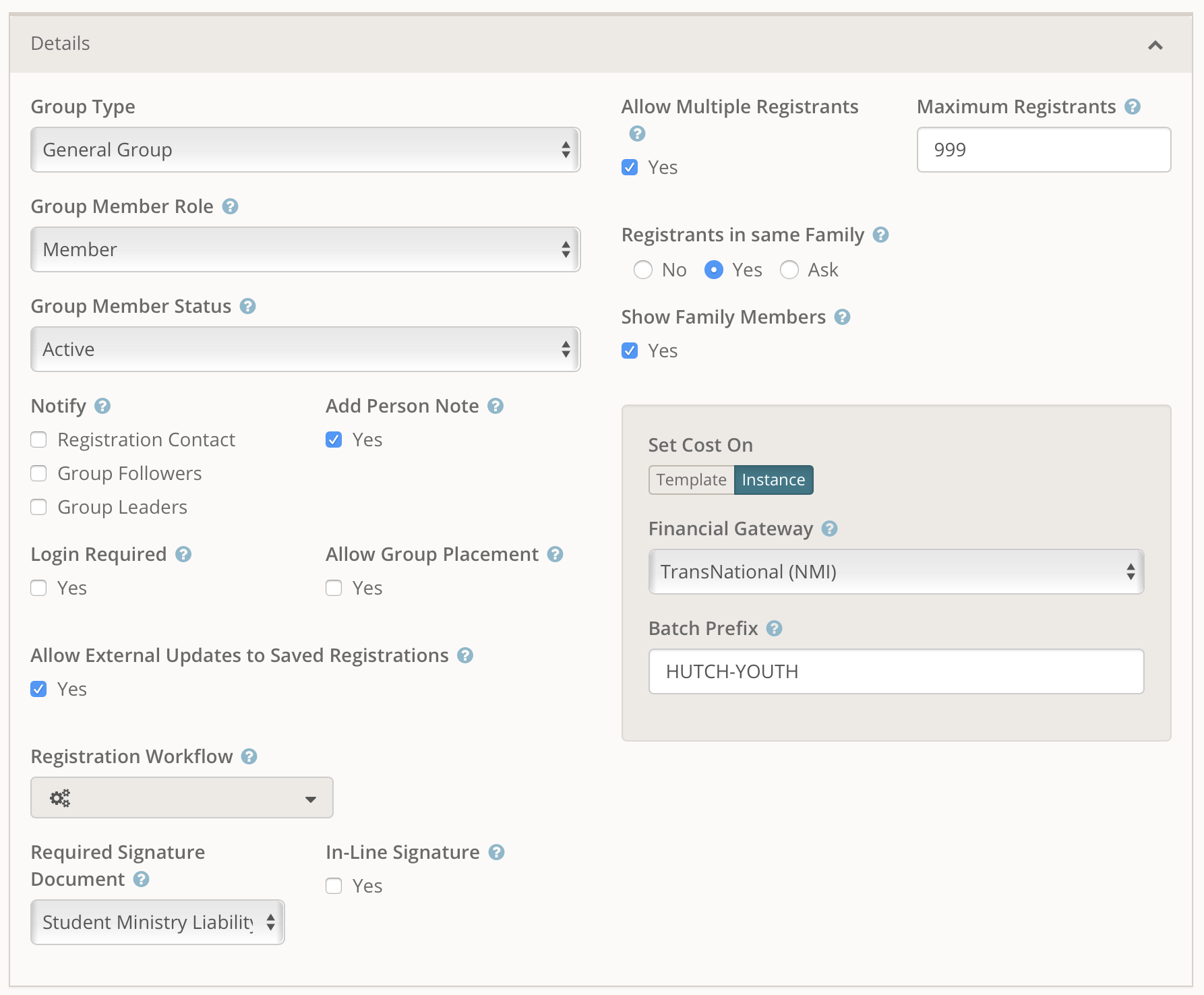The width and height of the screenshot is (1204, 995).
Task: Click the Batch Prefix text field
Action: (896, 671)
